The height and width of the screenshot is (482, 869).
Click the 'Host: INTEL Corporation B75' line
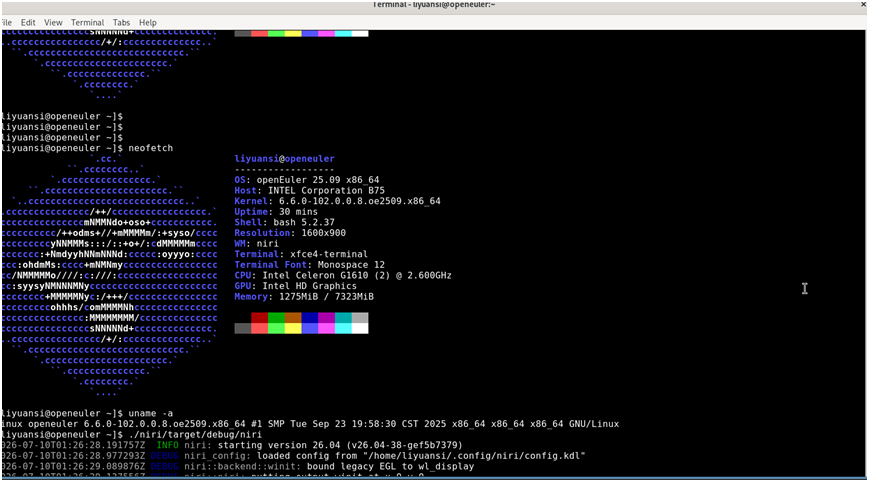click(309, 191)
